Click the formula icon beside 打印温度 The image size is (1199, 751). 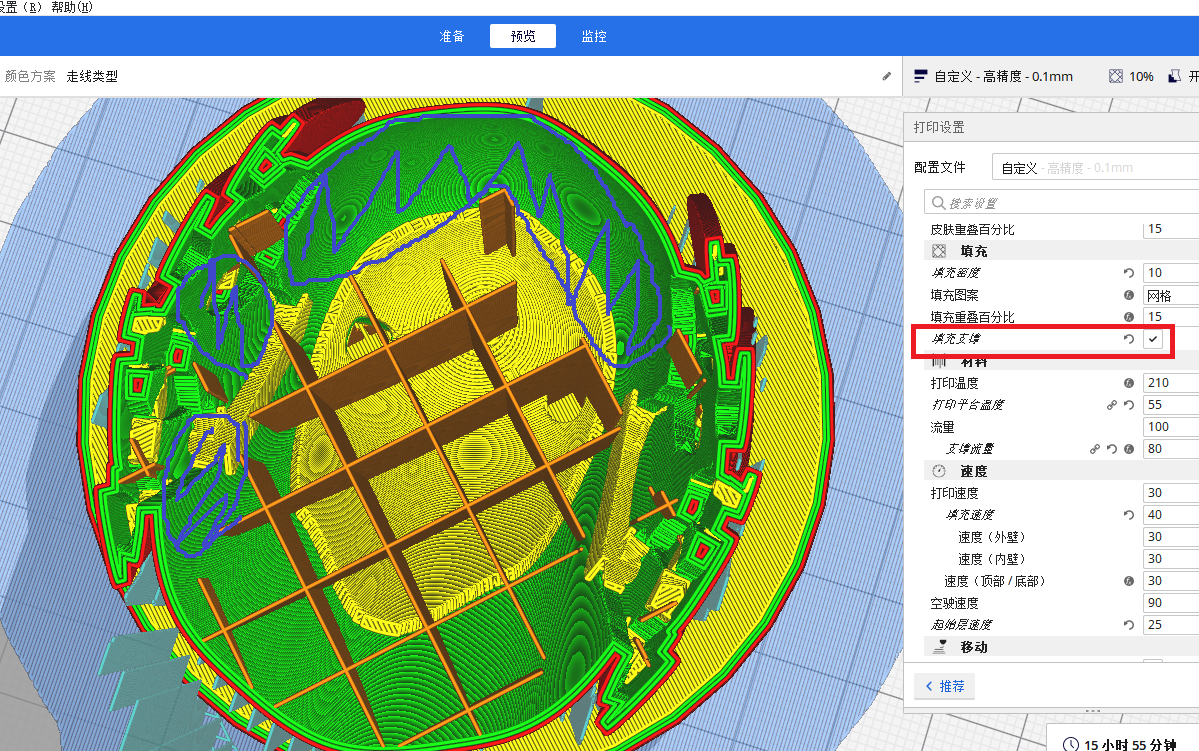point(1129,383)
